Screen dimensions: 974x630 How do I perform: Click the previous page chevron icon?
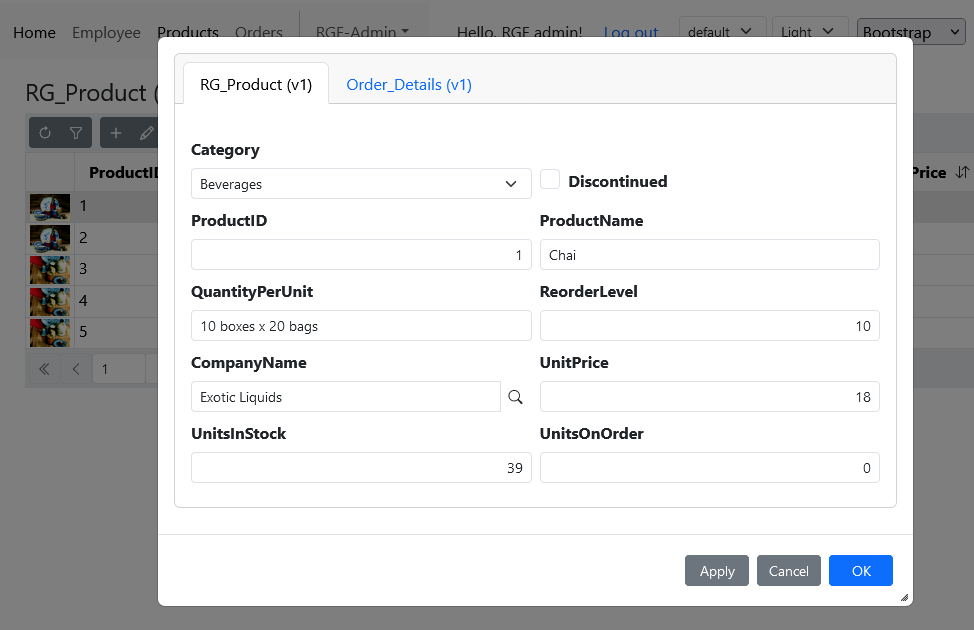coord(76,369)
